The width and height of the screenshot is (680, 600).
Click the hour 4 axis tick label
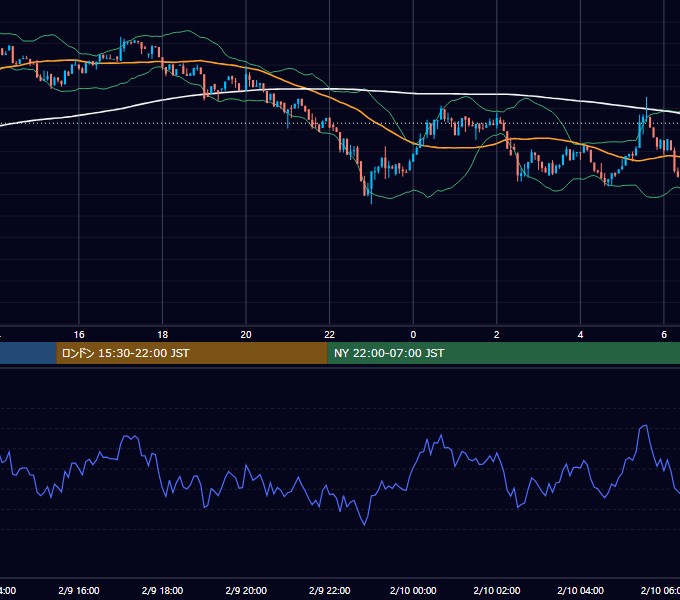click(x=580, y=334)
